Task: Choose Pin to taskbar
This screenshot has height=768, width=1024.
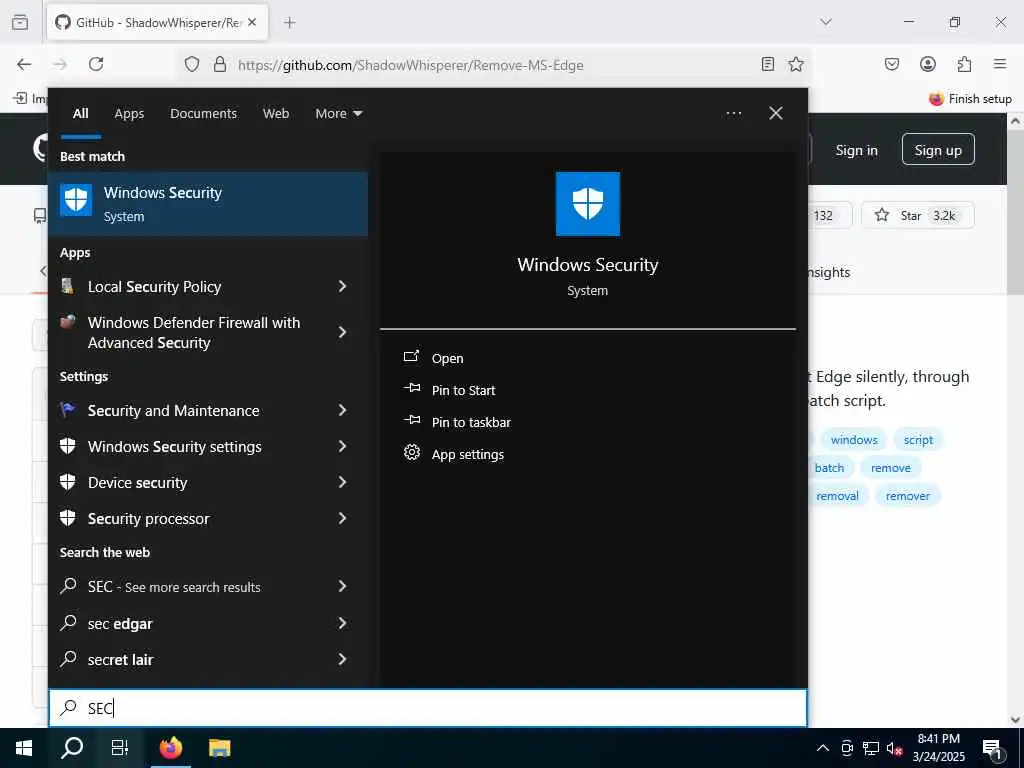Action: [471, 423]
